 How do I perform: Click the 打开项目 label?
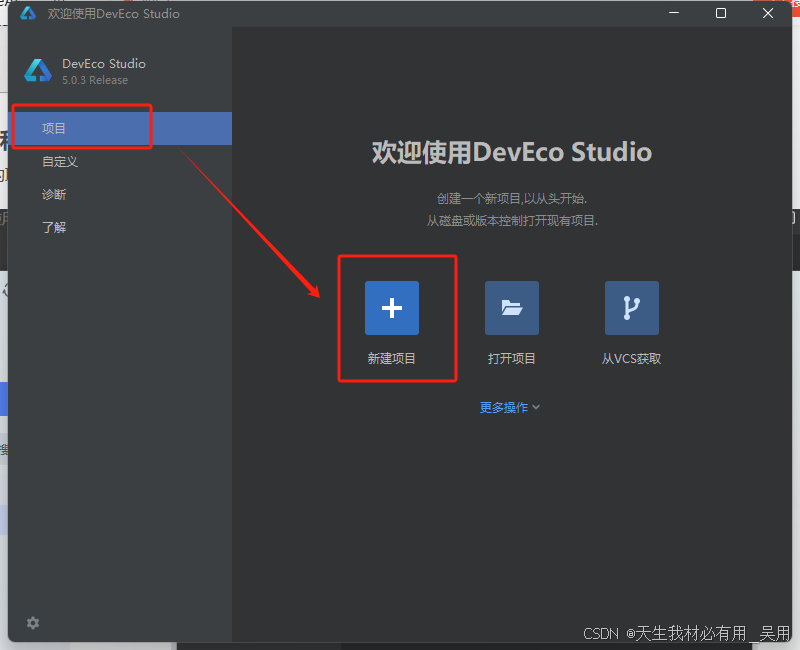pos(511,359)
